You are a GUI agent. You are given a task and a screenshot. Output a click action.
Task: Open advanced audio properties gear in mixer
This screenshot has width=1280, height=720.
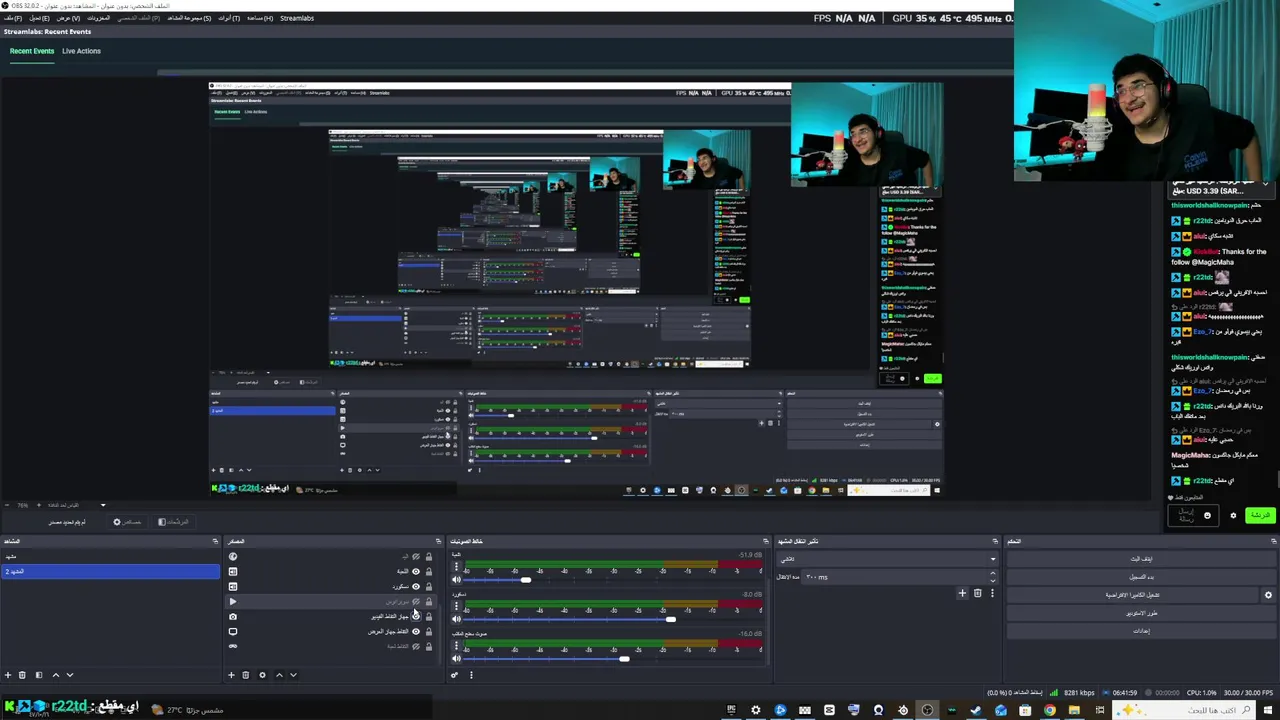454,675
